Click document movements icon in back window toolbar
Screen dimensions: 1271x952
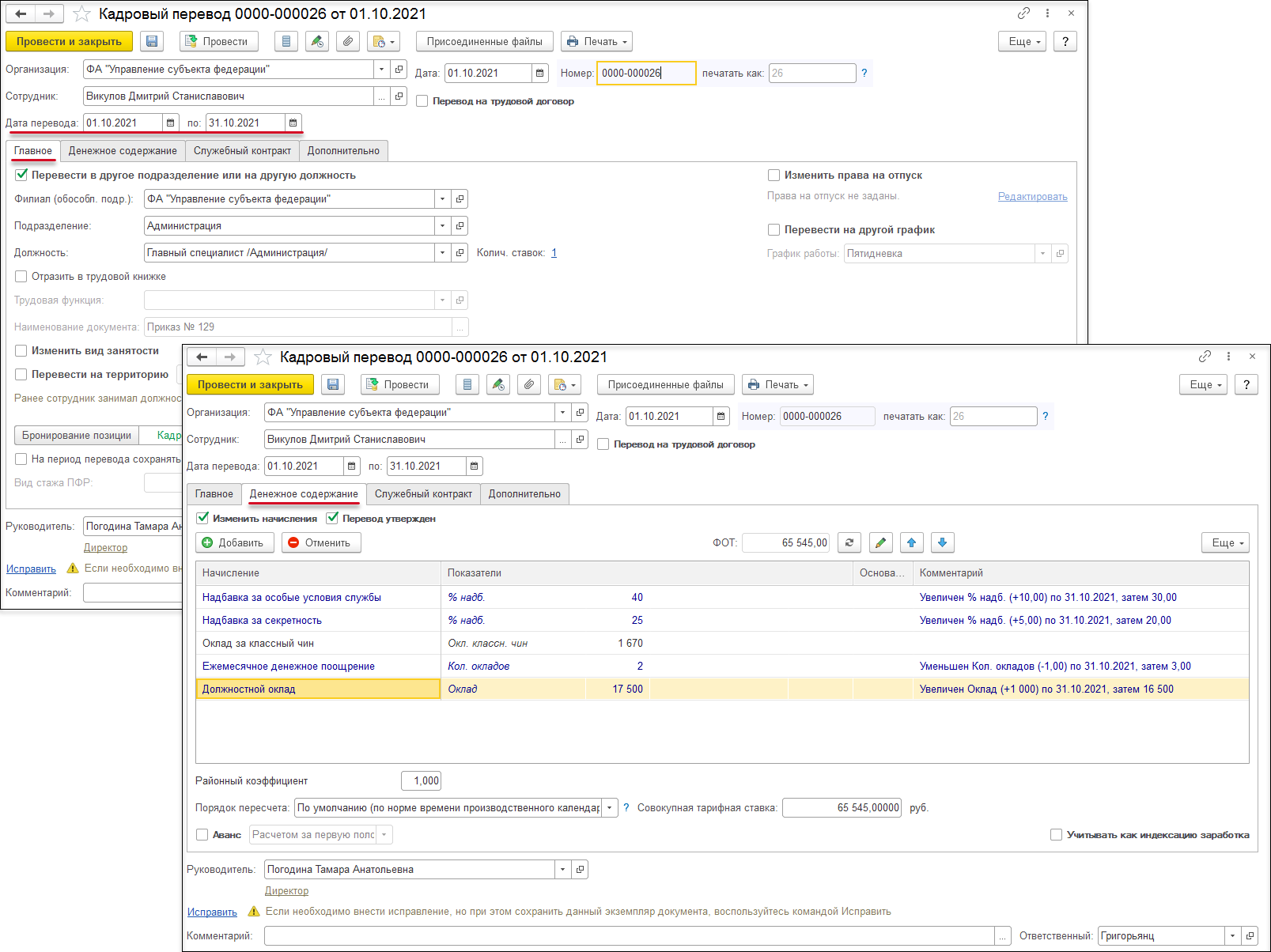pyautogui.click(x=286, y=41)
